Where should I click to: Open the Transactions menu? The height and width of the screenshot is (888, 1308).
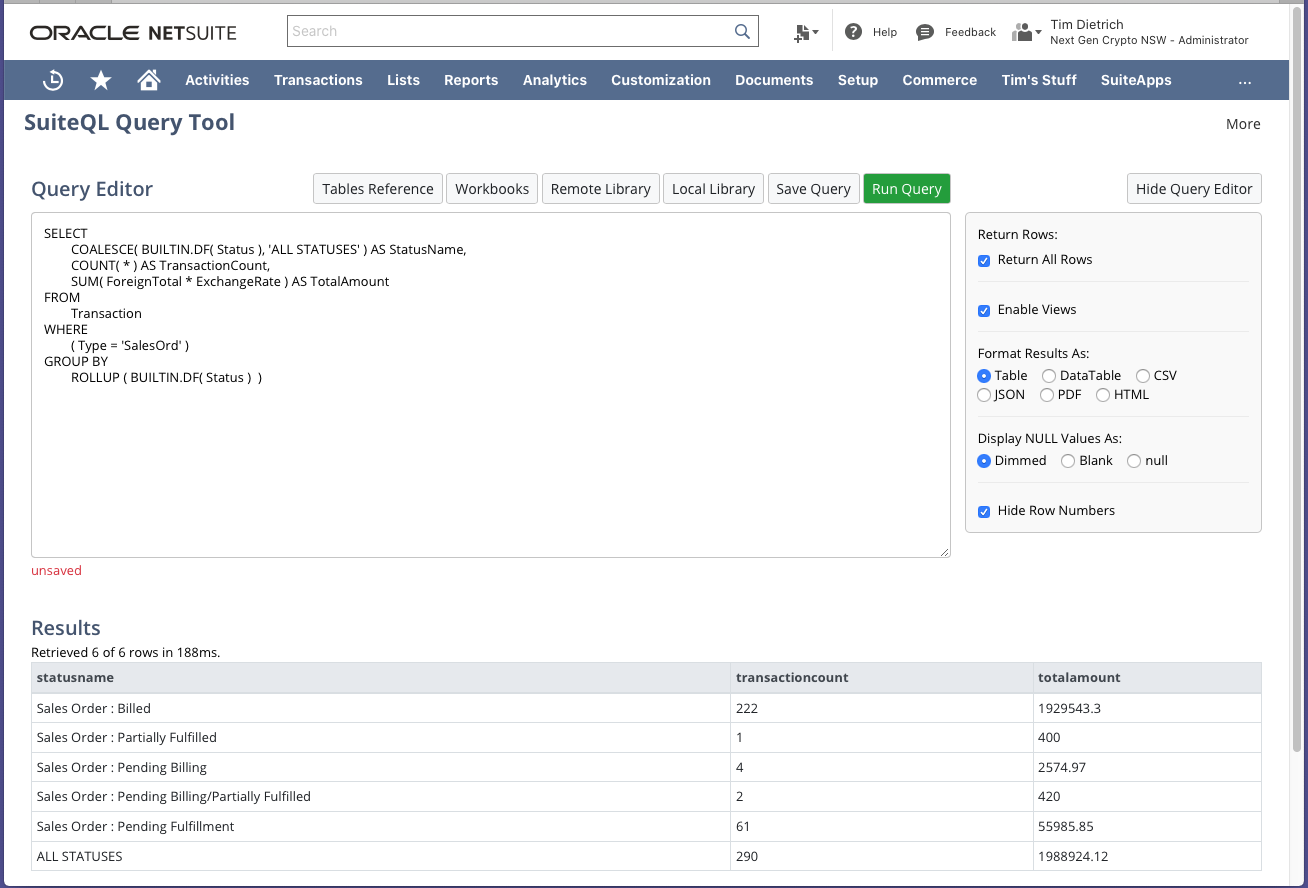click(318, 80)
